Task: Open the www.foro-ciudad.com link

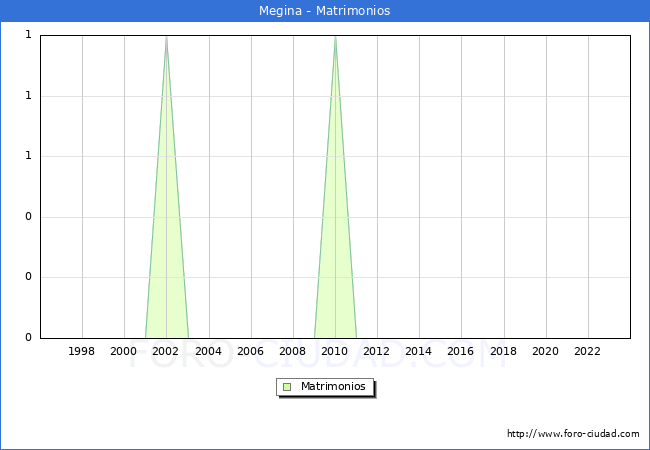Action: [573, 434]
